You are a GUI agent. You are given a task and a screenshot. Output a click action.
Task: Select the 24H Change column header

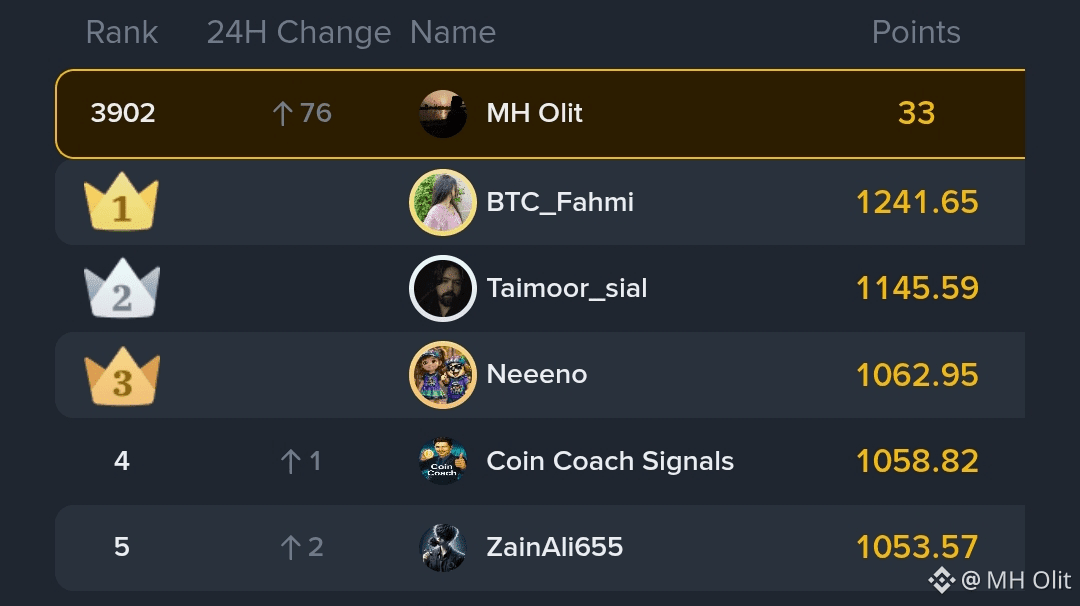[299, 32]
